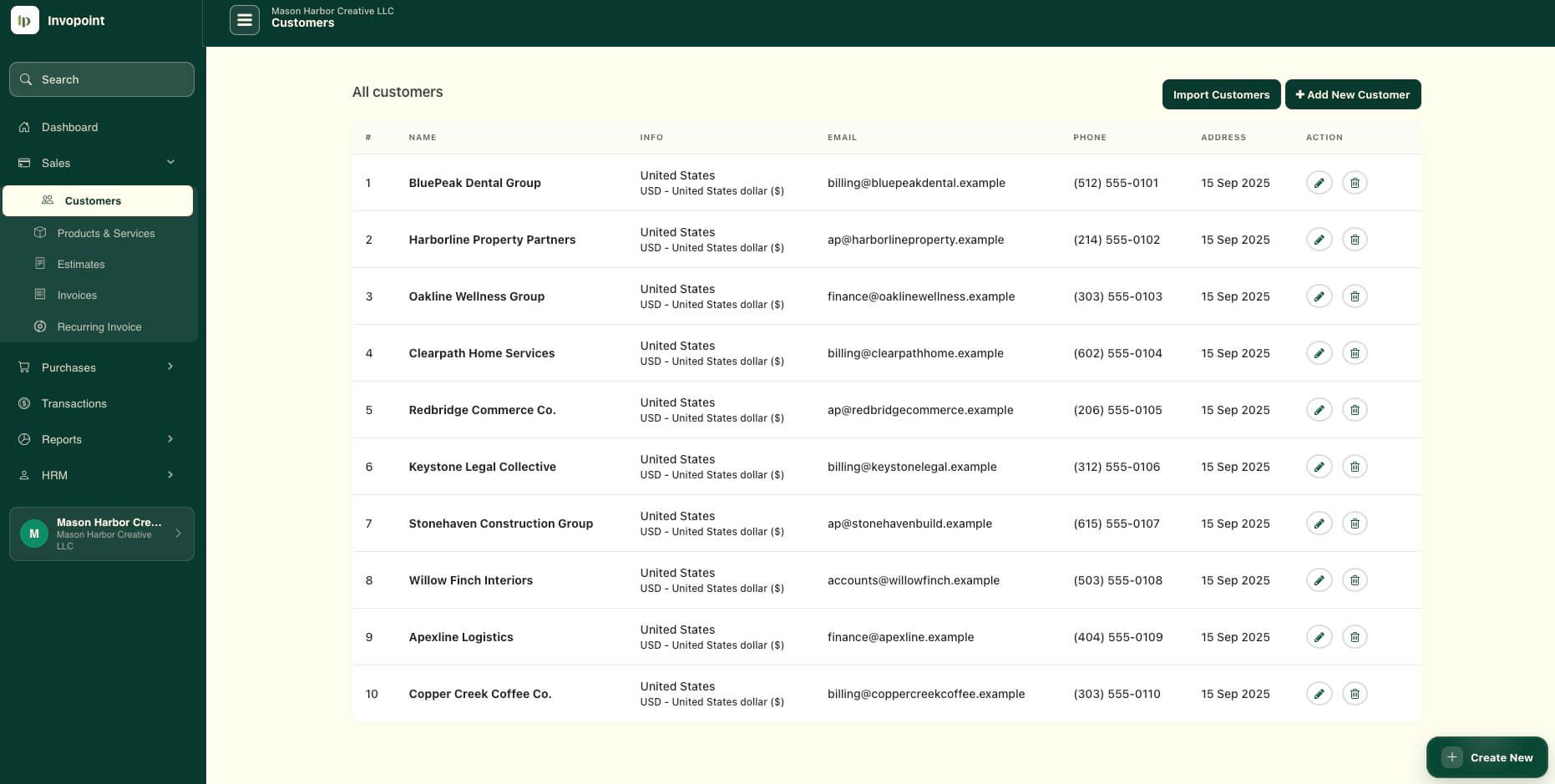Delete Oakline Wellness Group customer
The height and width of the screenshot is (784, 1555).
[x=1355, y=296]
